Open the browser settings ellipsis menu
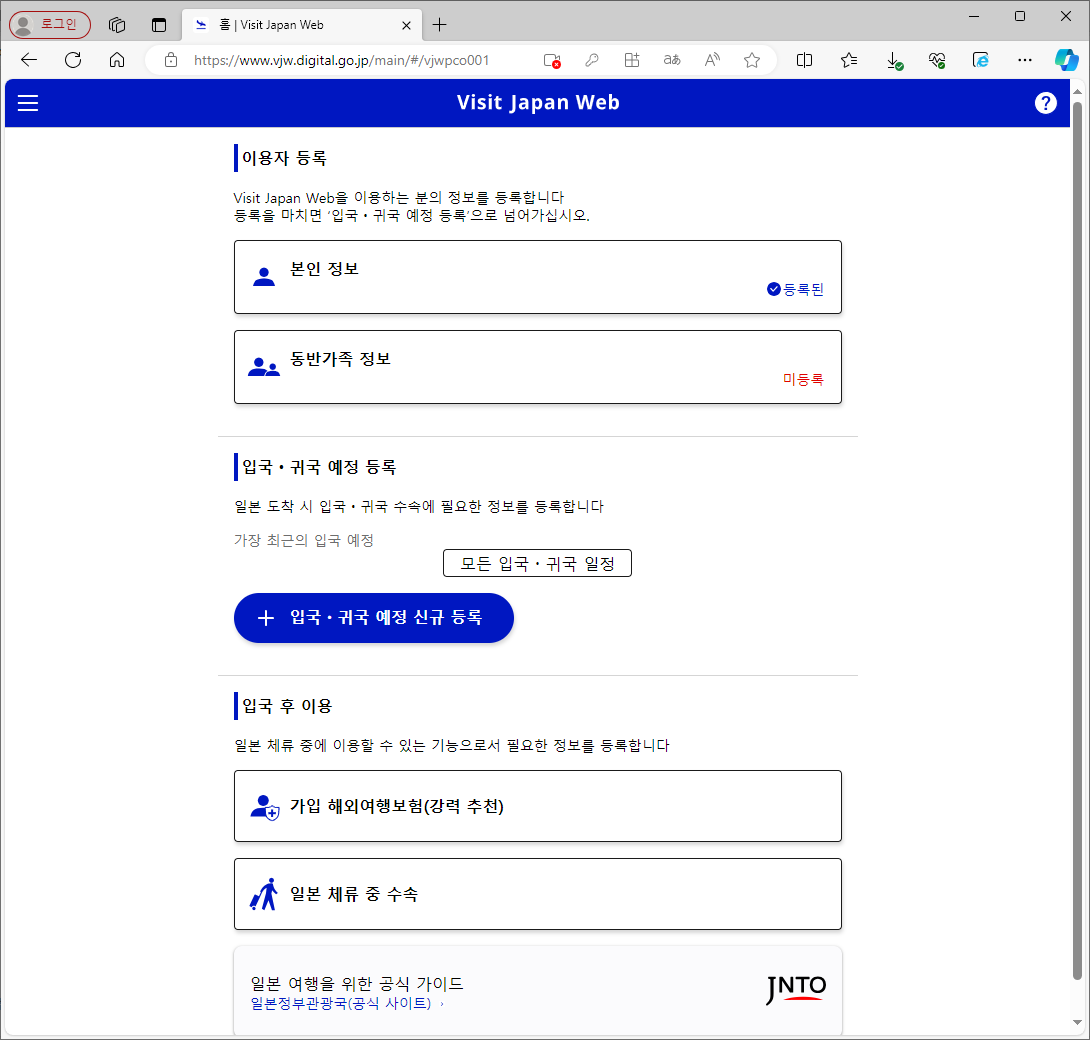This screenshot has width=1090, height=1040. click(x=1025, y=60)
